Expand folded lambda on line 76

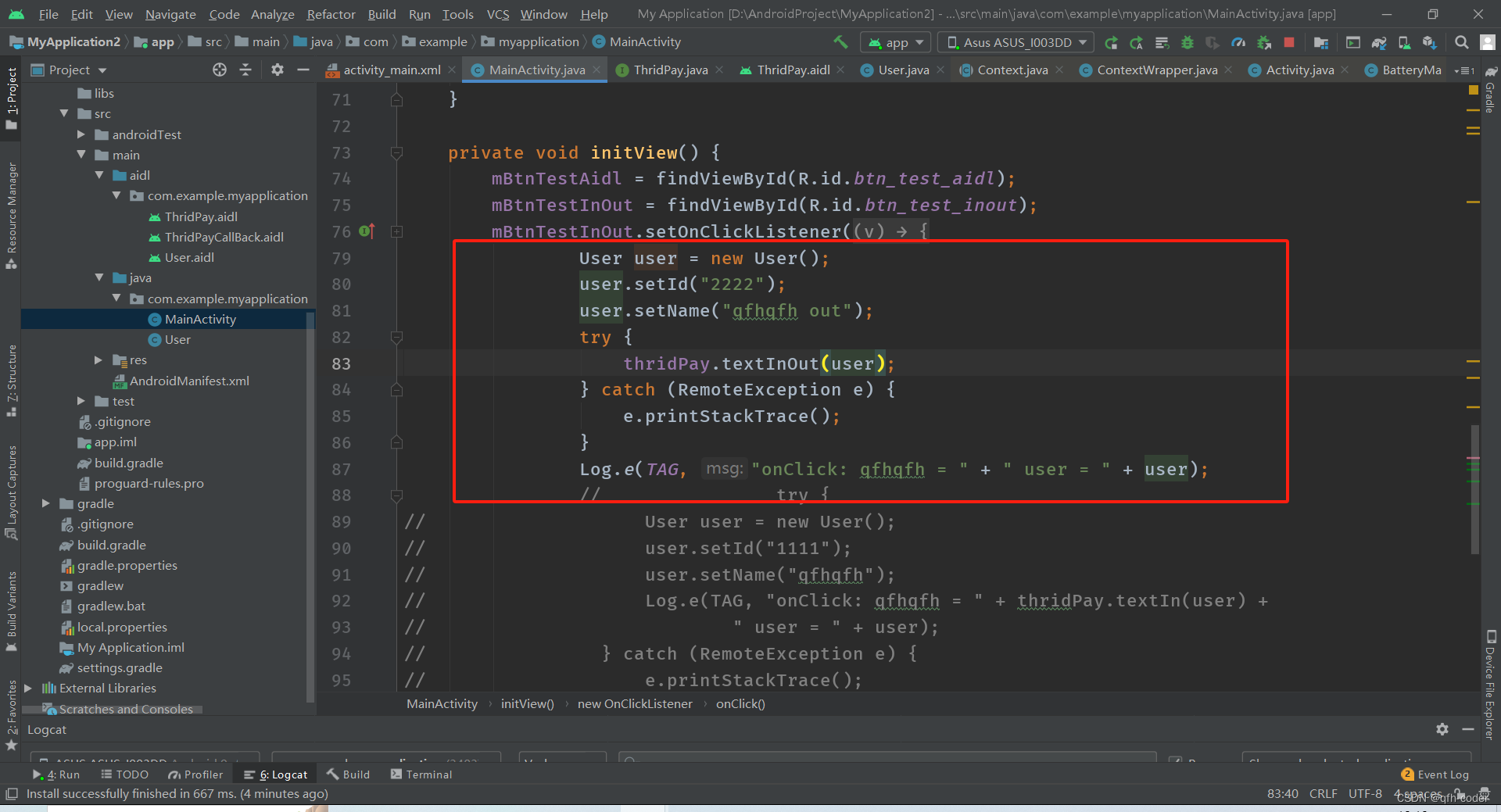pyautogui.click(x=396, y=231)
